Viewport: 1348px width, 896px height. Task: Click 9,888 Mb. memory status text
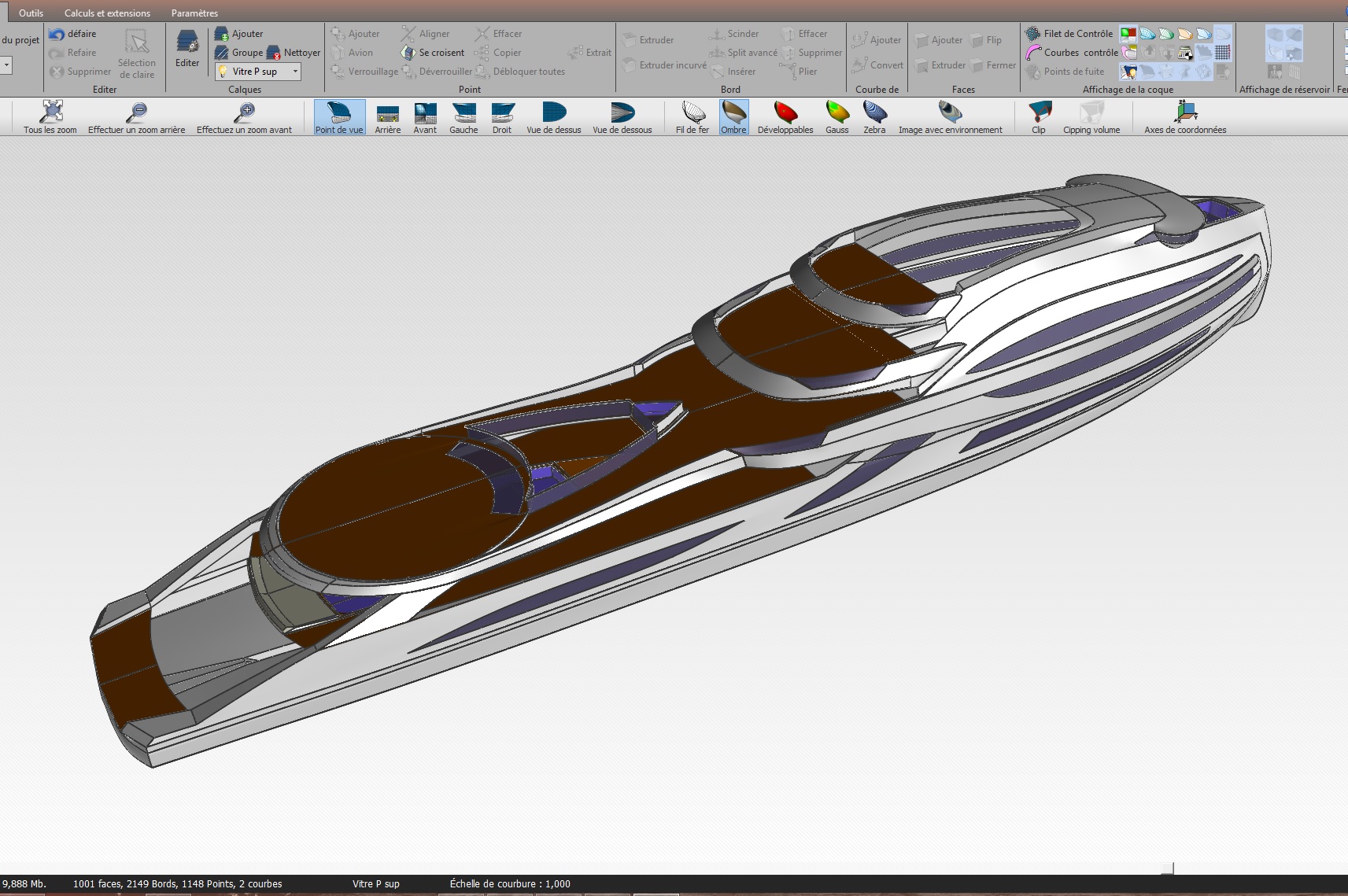tap(24, 883)
